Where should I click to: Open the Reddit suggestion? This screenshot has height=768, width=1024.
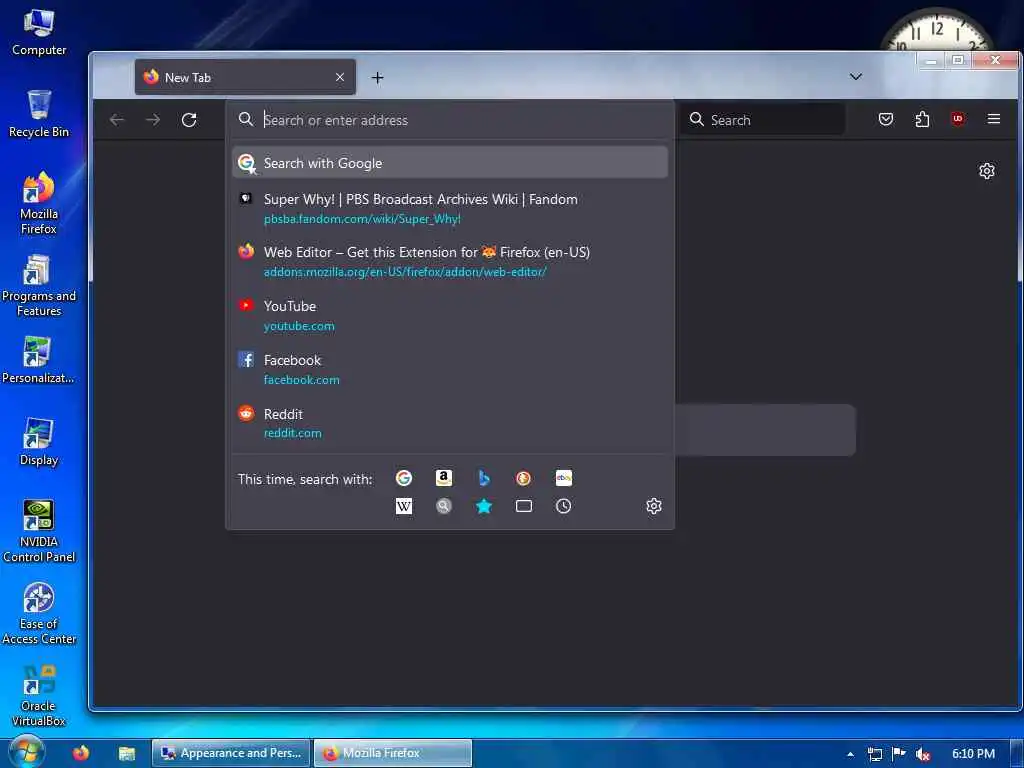point(450,423)
